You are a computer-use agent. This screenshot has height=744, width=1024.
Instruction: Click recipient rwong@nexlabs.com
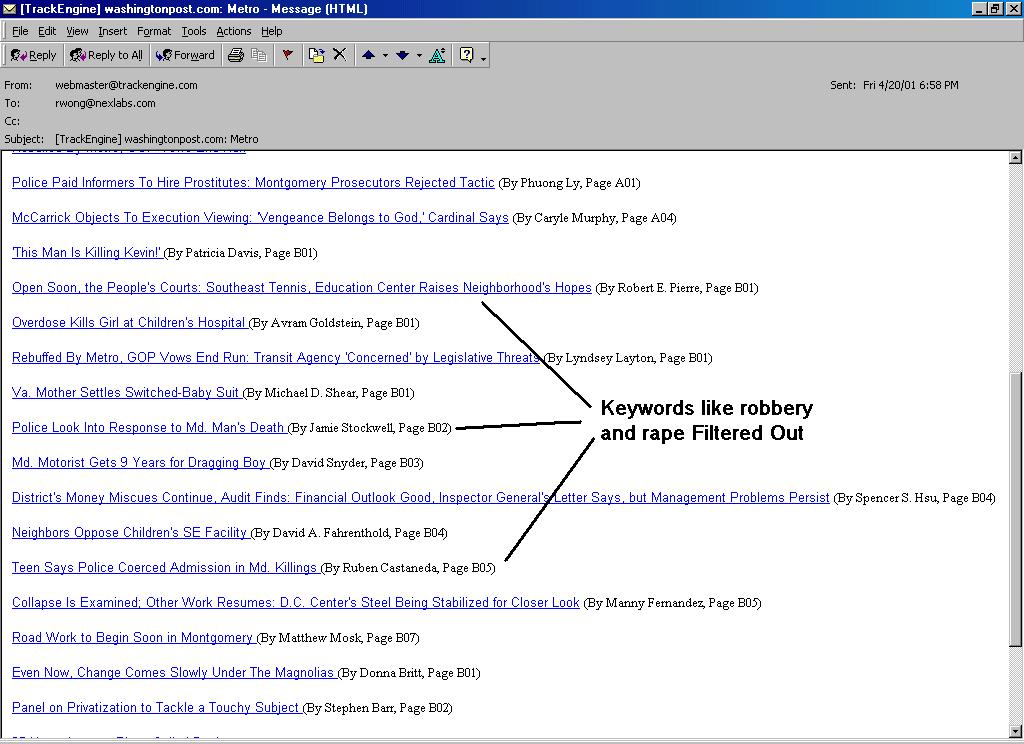[105, 103]
